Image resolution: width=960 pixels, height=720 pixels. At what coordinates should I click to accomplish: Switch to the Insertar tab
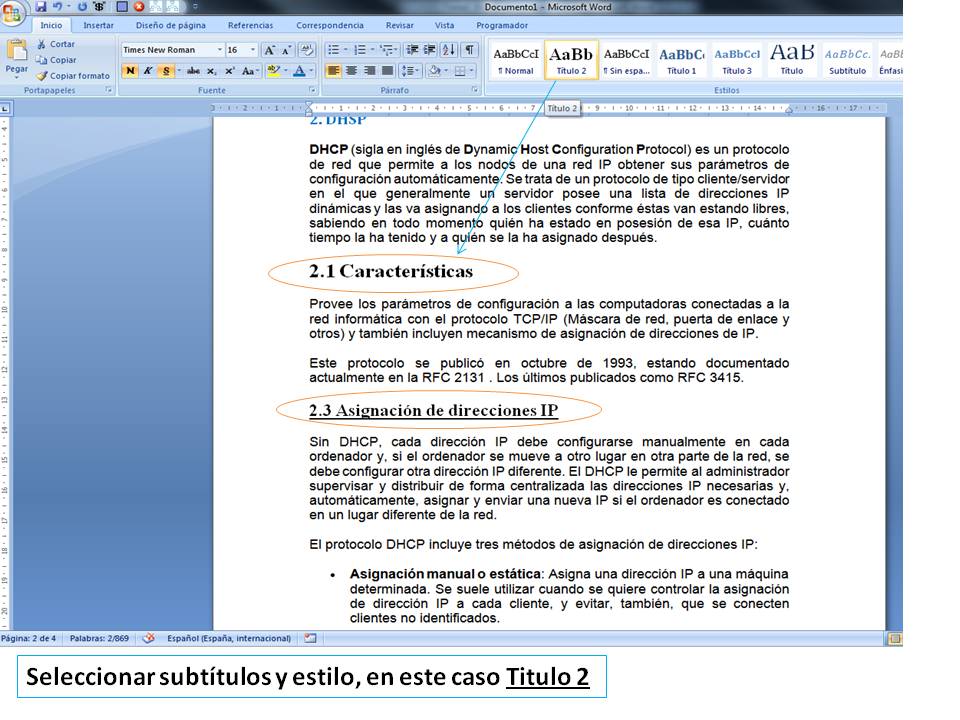point(99,25)
